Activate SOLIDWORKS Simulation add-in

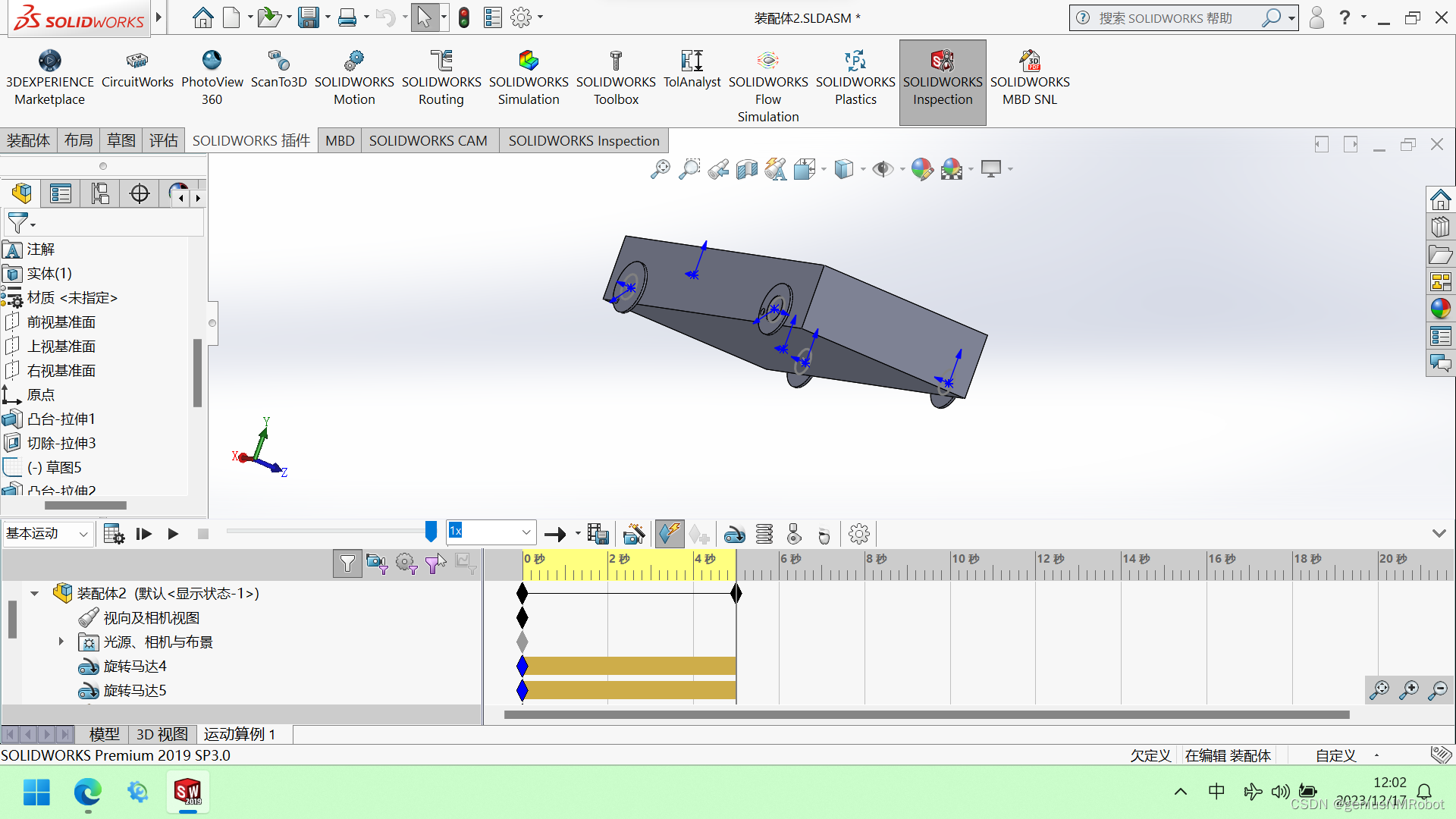(x=529, y=78)
